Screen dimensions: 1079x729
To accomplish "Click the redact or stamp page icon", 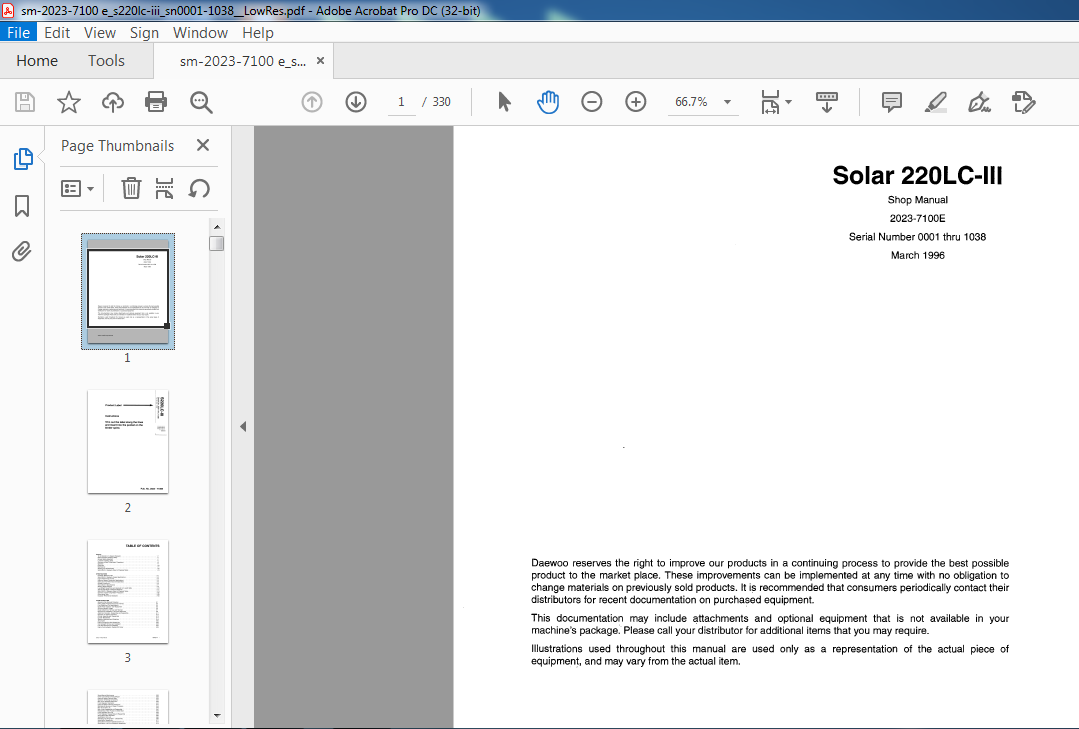I will click(1023, 102).
